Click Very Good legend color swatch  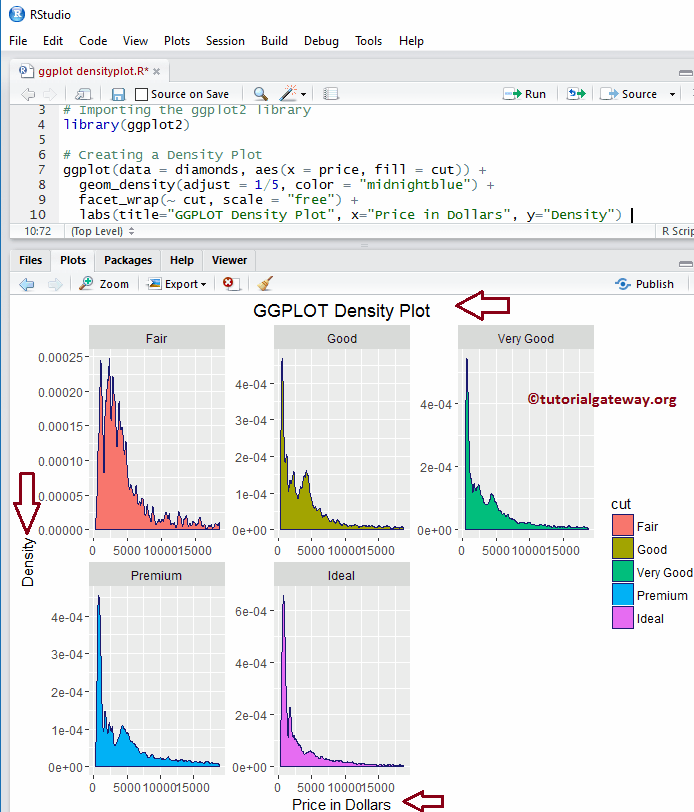[623, 571]
